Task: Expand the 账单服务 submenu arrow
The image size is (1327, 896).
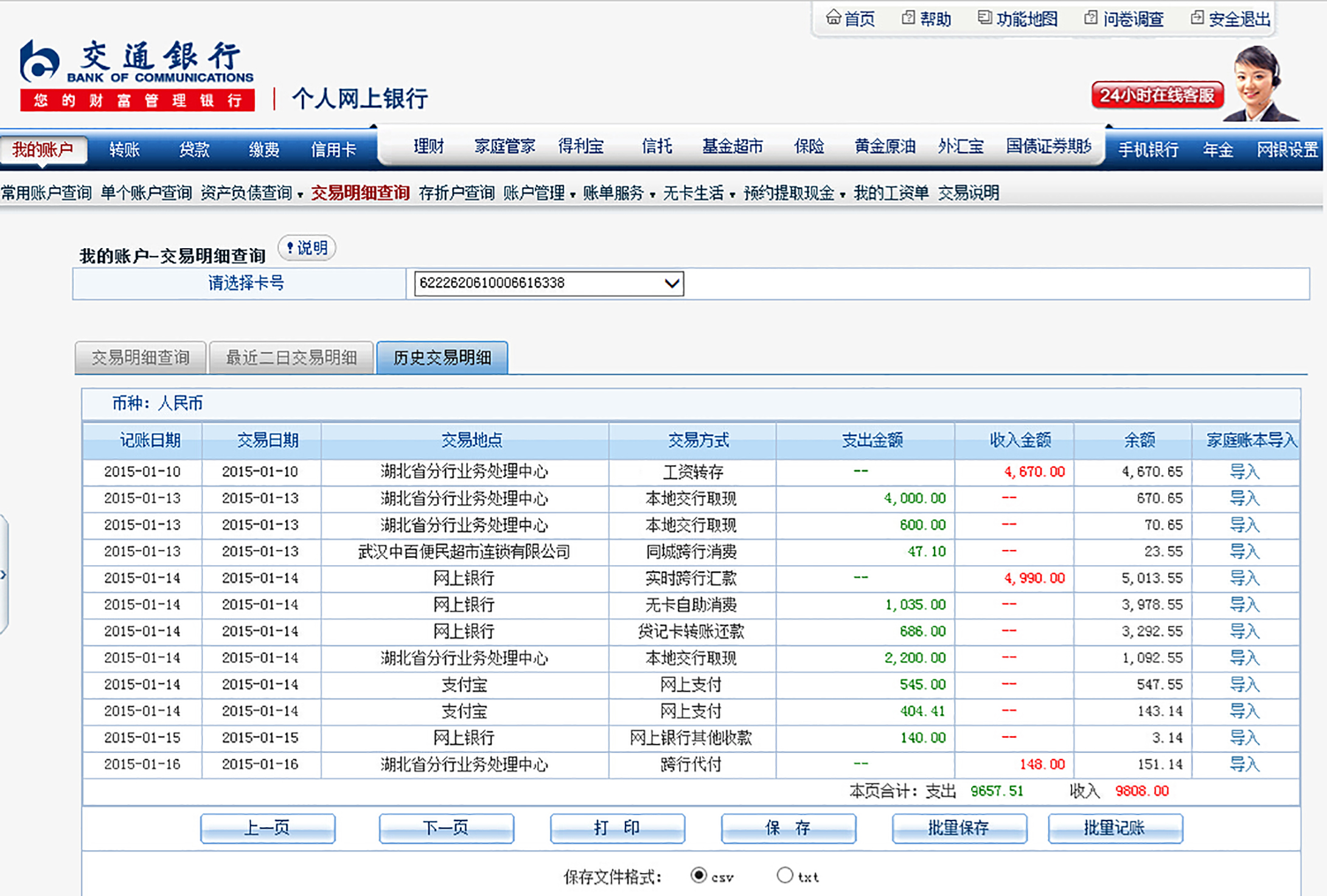Action: coord(652,195)
